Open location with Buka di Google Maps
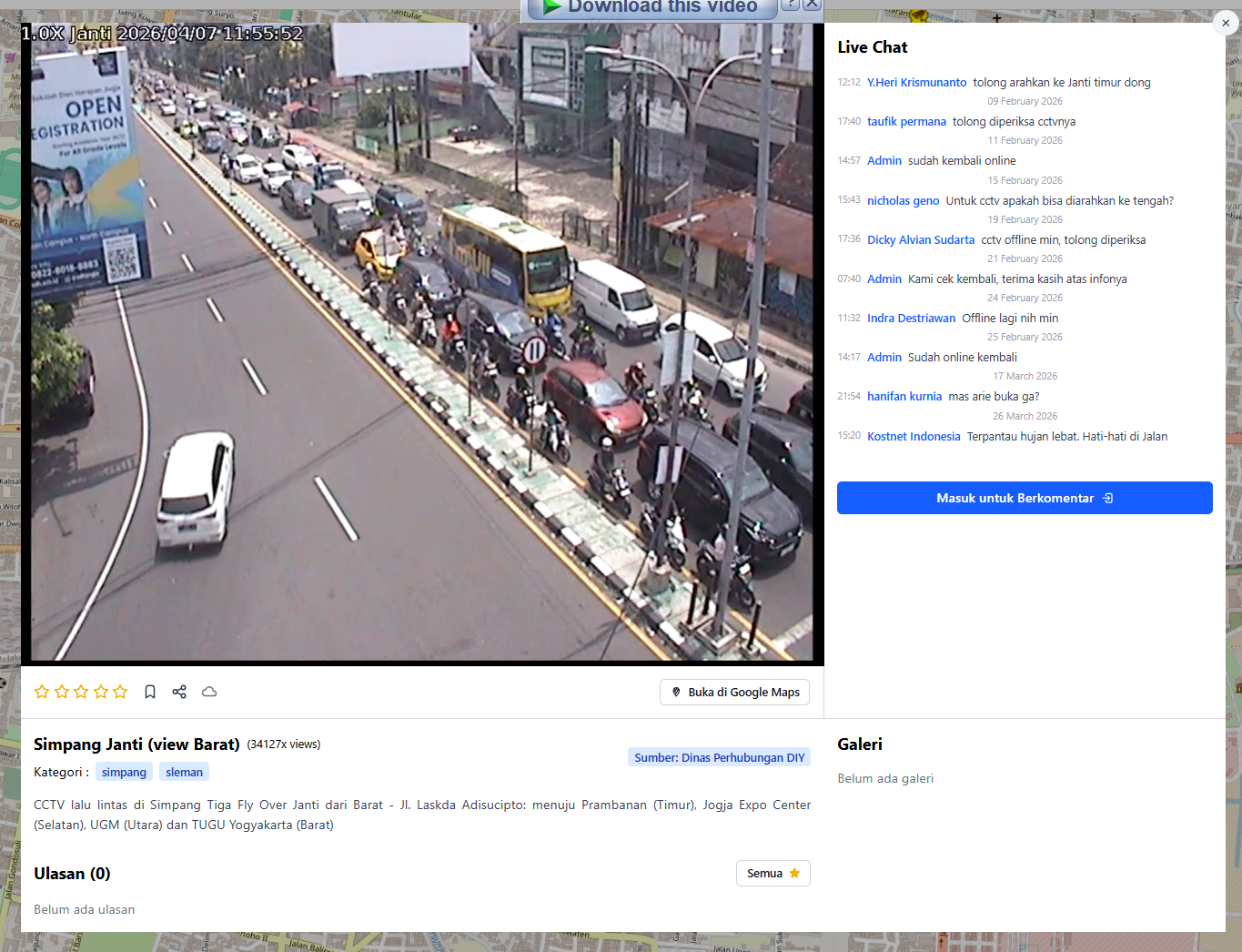The height and width of the screenshot is (952, 1242). coord(734,692)
